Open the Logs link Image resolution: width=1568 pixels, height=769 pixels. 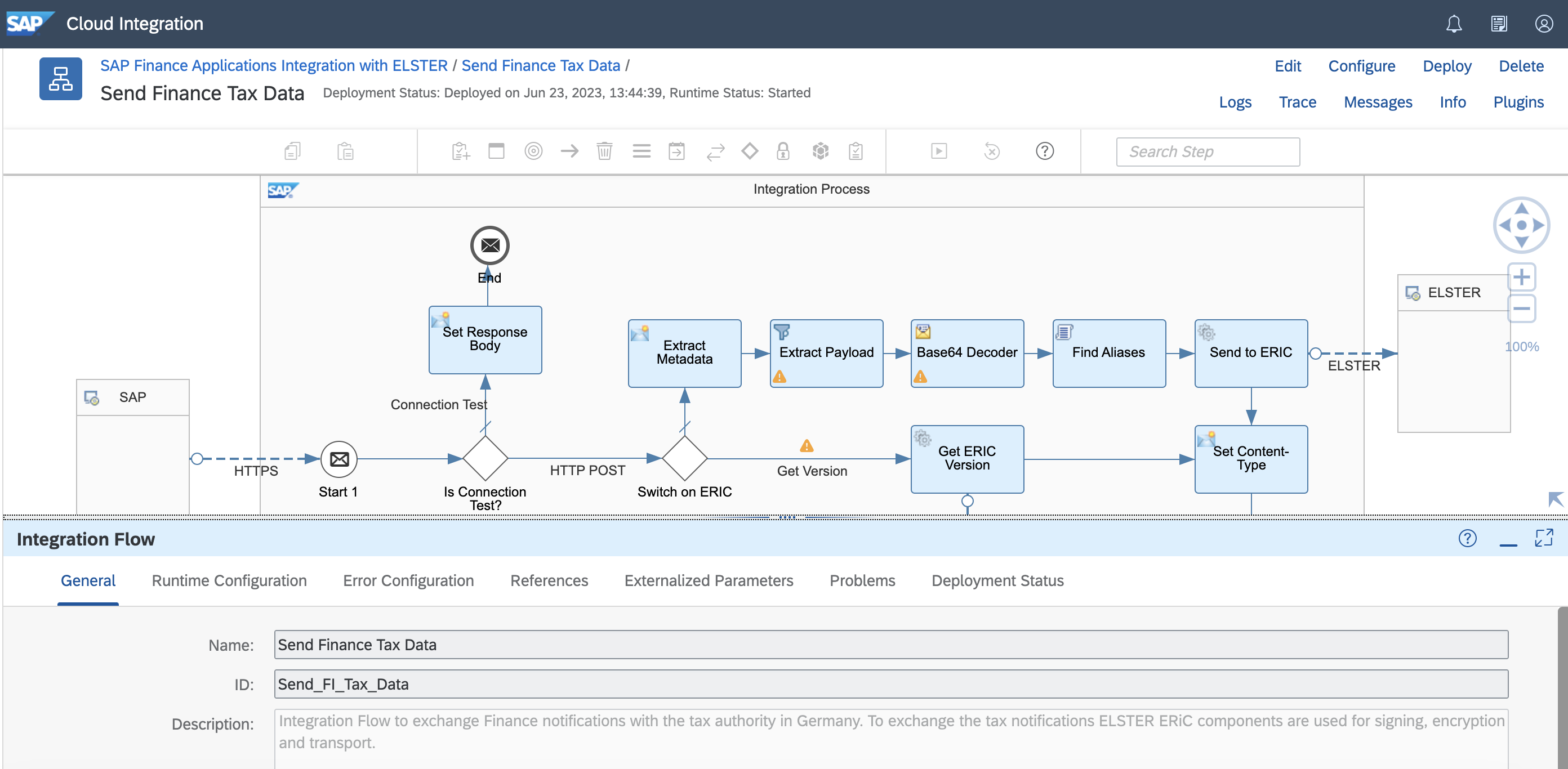[1235, 102]
